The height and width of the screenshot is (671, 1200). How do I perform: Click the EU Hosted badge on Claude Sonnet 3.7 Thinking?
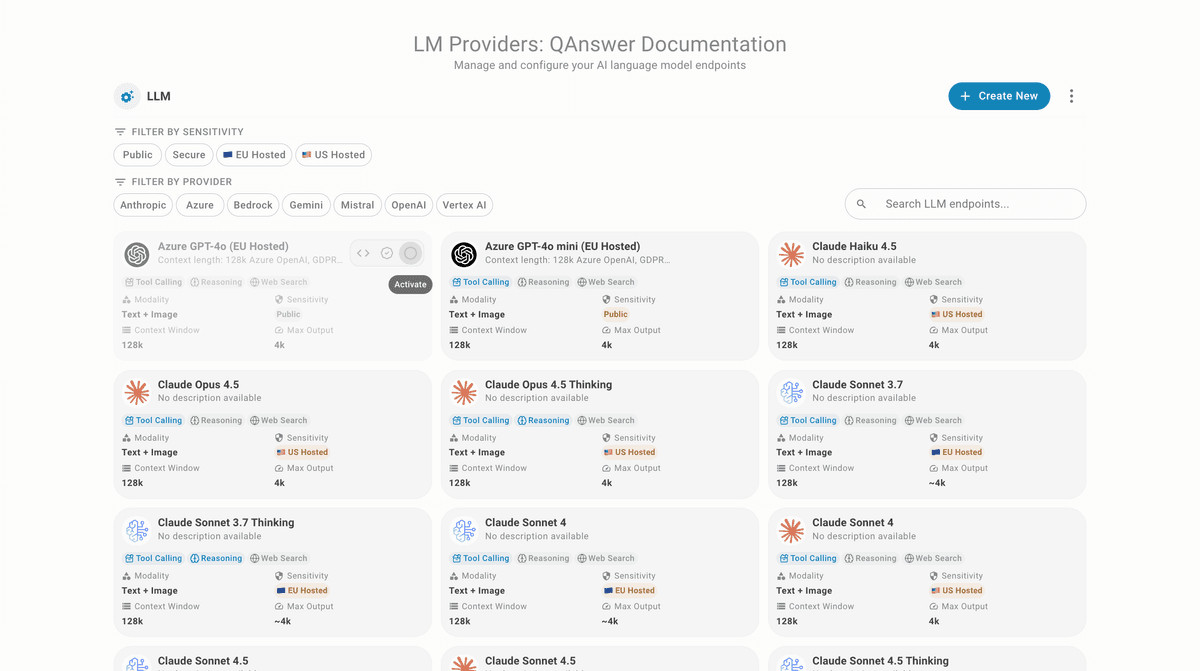click(x=302, y=590)
